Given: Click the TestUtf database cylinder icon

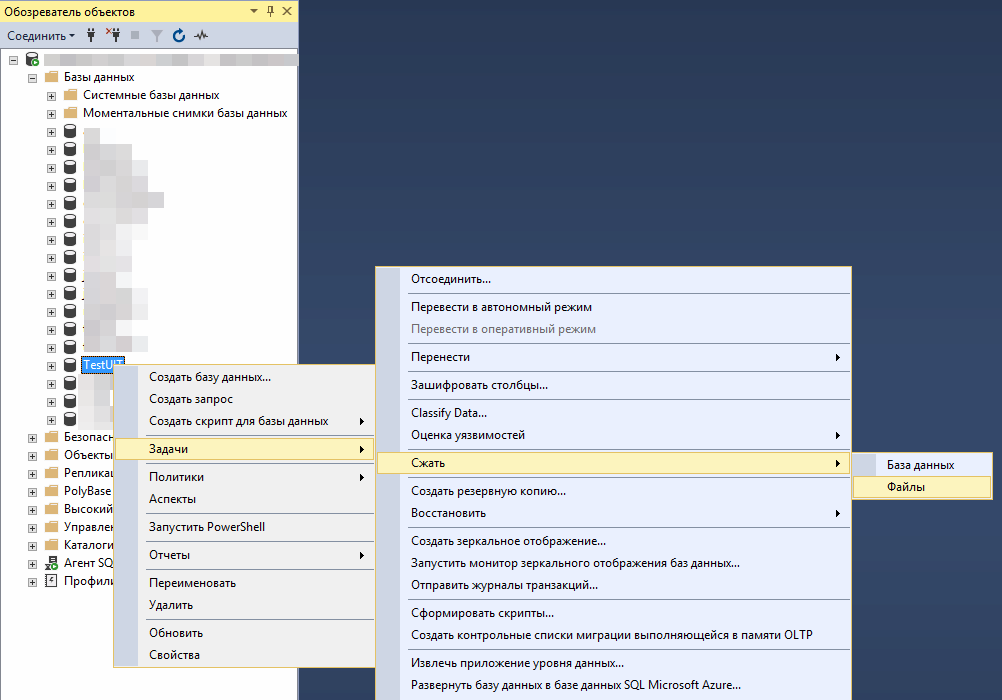Looking at the screenshot, I should coord(70,365).
